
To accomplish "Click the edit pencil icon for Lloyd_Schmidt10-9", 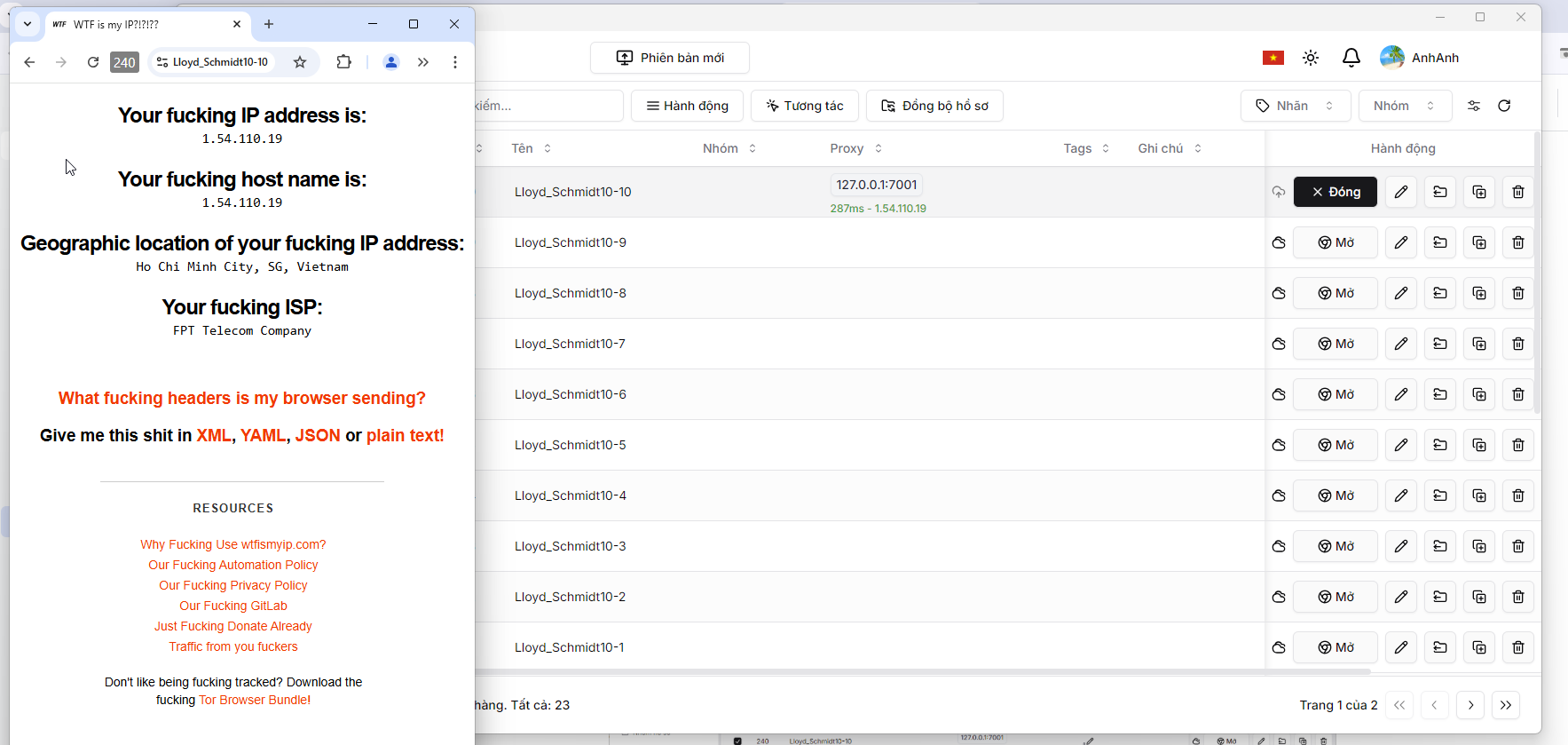I will pos(1400,242).
